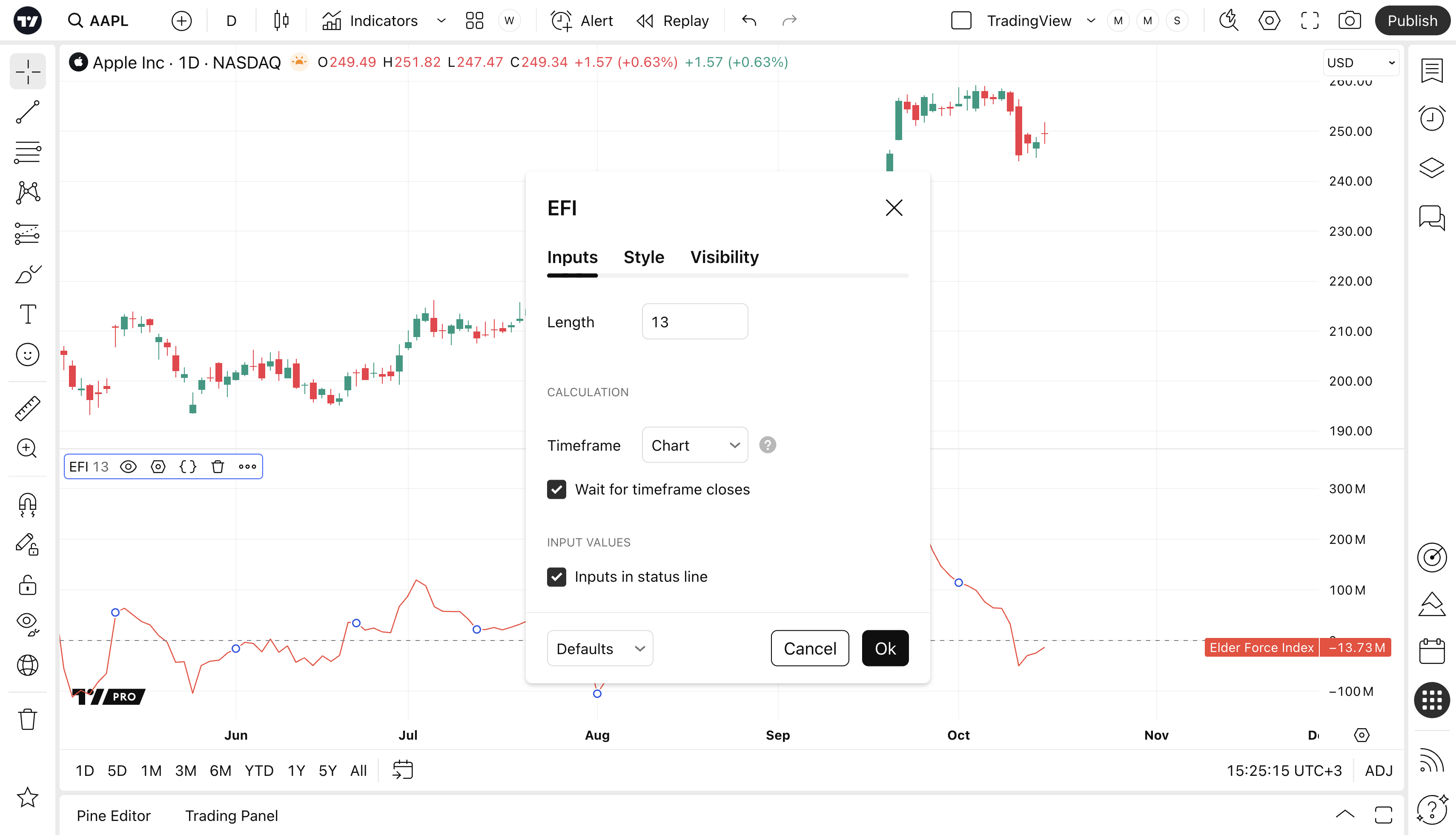Open the USD currency dropdown

(x=1360, y=63)
